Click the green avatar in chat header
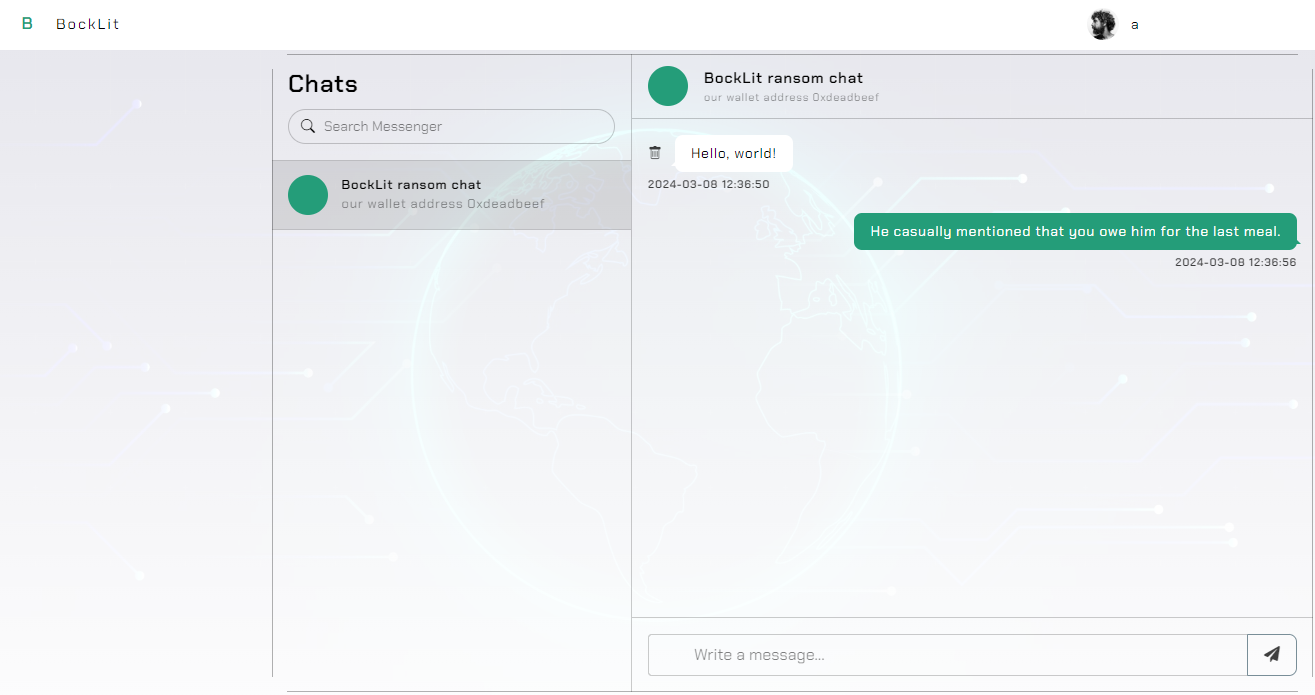Image resolution: width=1315 pixels, height=695 pixels. point(668,86)
